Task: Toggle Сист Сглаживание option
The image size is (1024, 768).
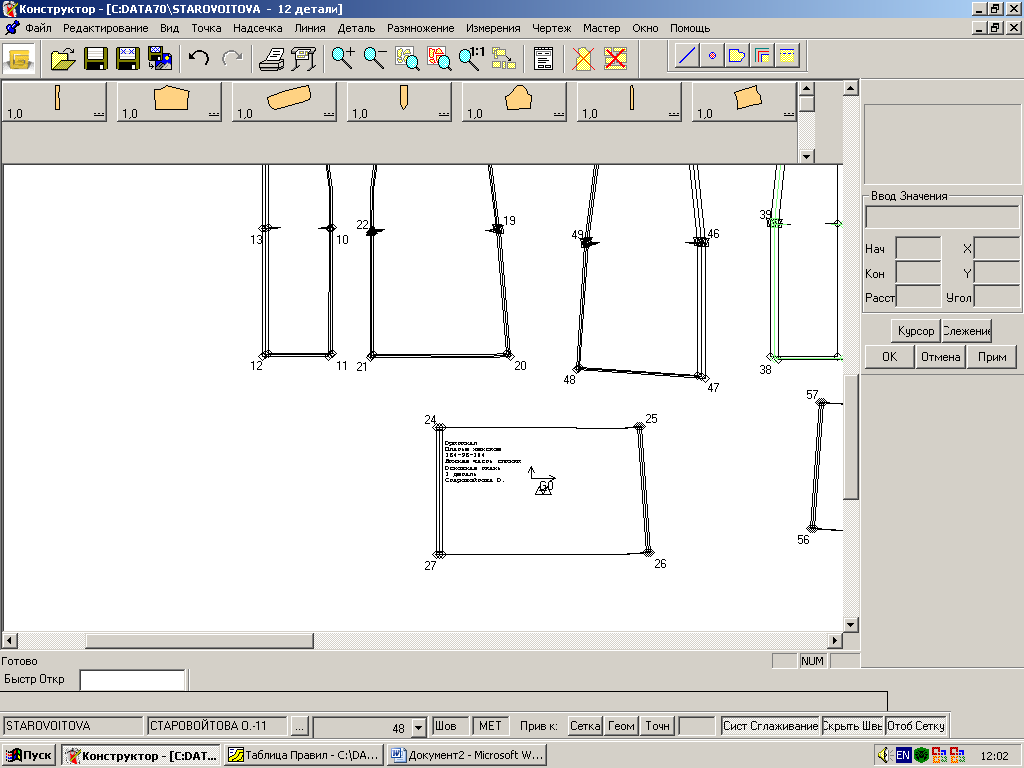Action: [771, 726]
